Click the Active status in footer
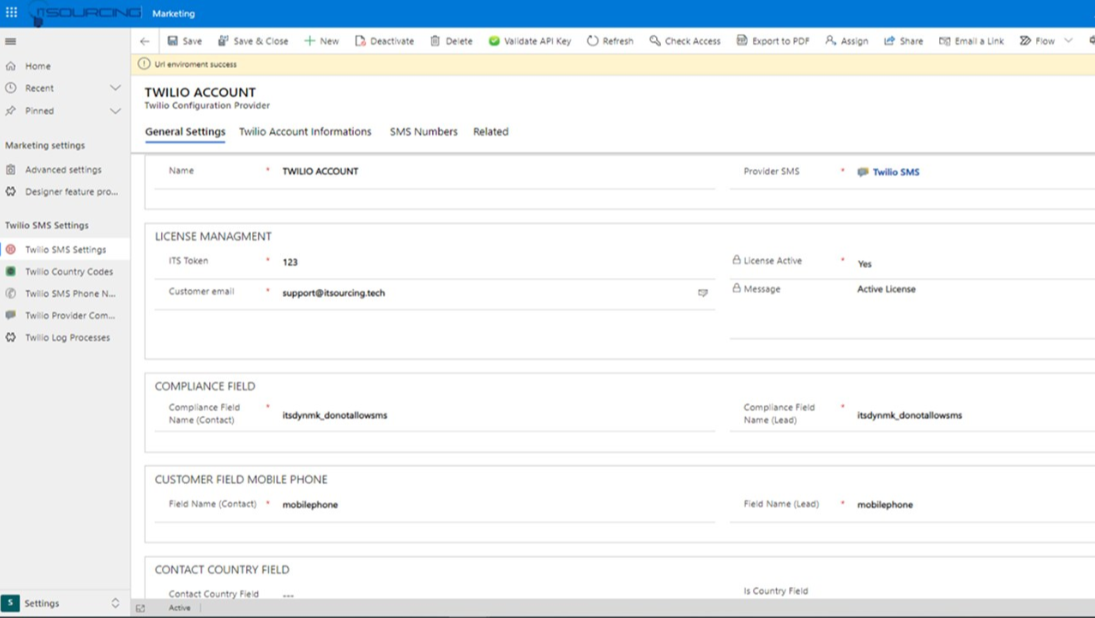The image size is (1095, 618). (179, 608)
